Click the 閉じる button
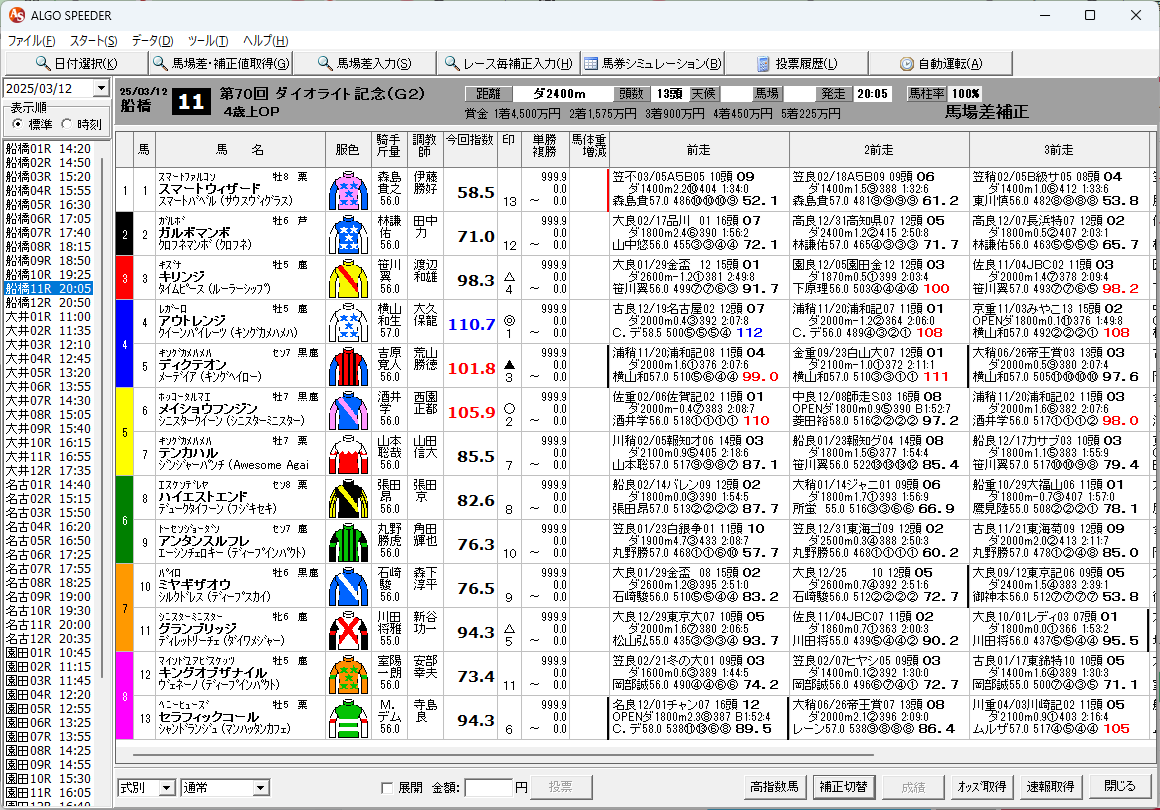The image size is (1160, 810). [x=1119, y=786]
